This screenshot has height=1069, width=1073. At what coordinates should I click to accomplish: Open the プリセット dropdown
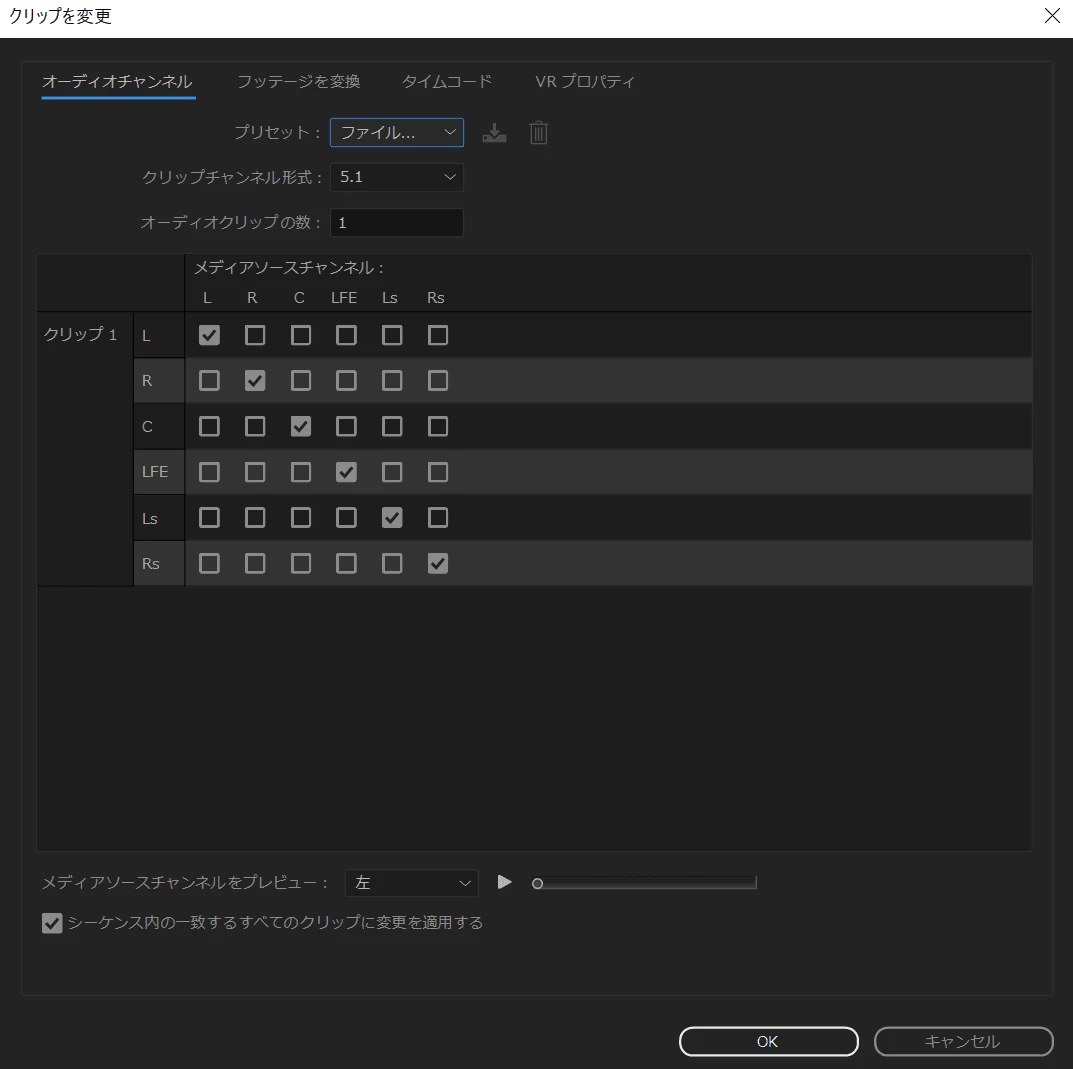click(x=397, y=133)
